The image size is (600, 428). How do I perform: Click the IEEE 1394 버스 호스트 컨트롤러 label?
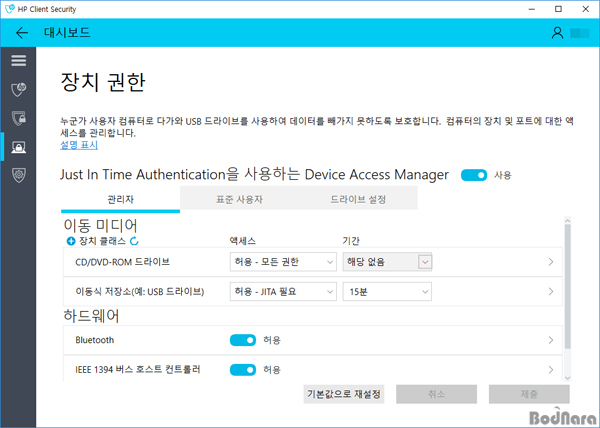pos(138,369)
